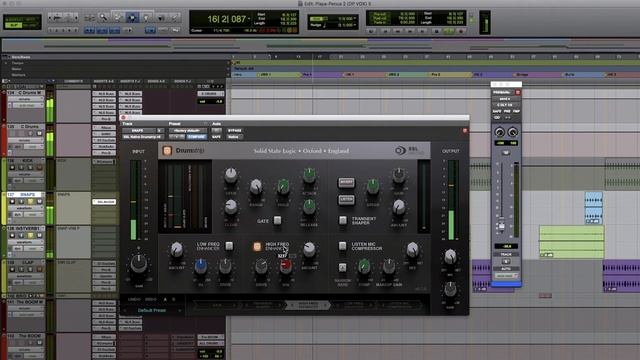The height and width of the screenshot is (360, 640).
Task: Click the Gate release green knob
Action: 309,207
